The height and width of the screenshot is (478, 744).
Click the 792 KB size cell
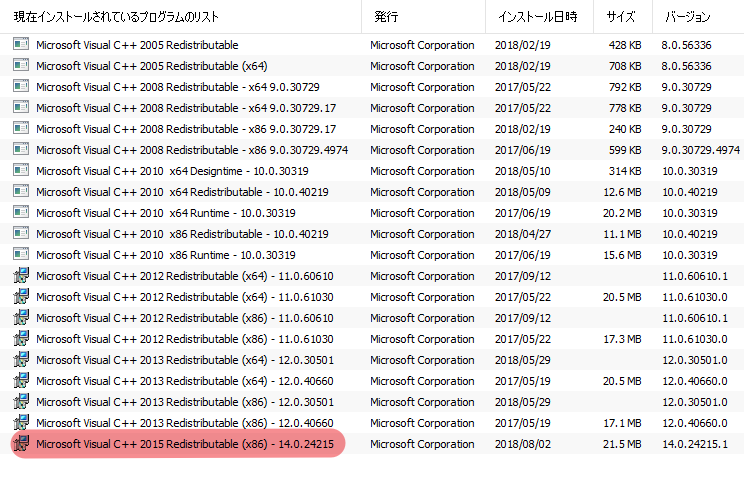625,87
